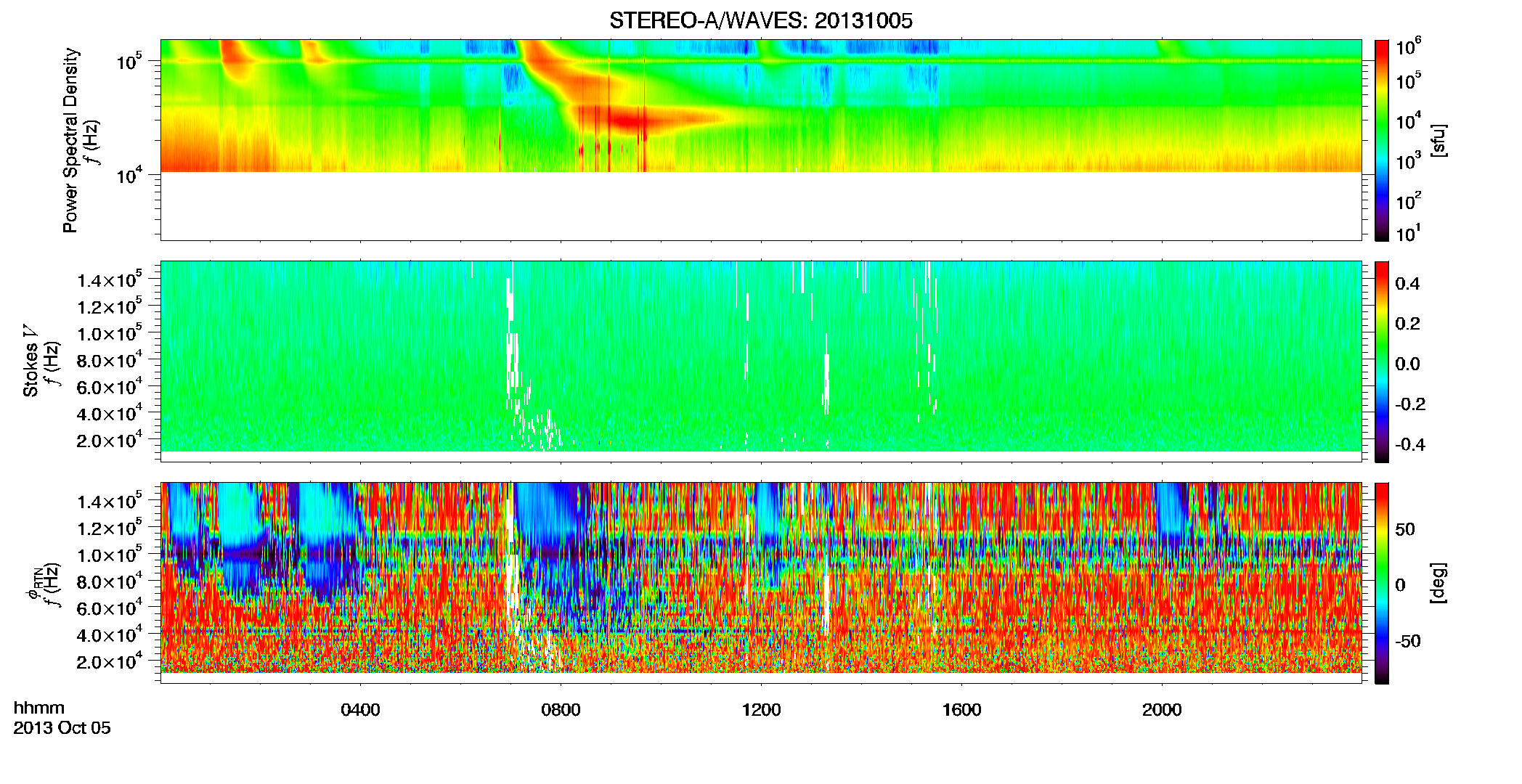Image resolution: width=1522 pixels, height=784 pixels.
Task: Click the 1200 time tick label
Action: 761,710
